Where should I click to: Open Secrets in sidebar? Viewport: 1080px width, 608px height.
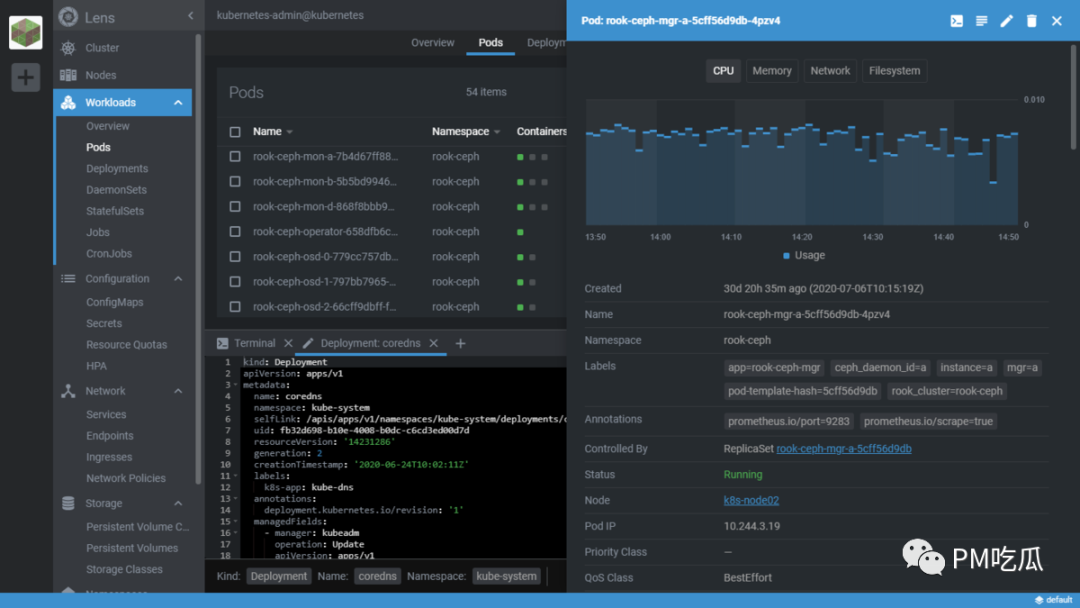[104, 324]
